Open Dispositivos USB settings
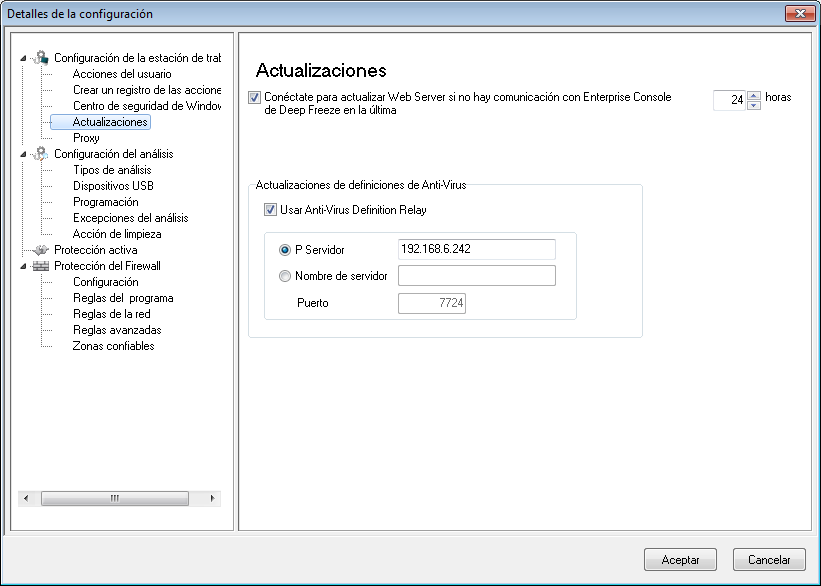The image size is (821, 586). (113, 186)
